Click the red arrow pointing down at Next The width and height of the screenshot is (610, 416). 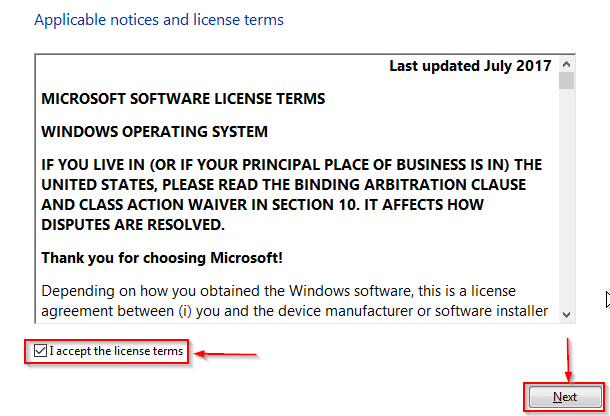(568, 360)
